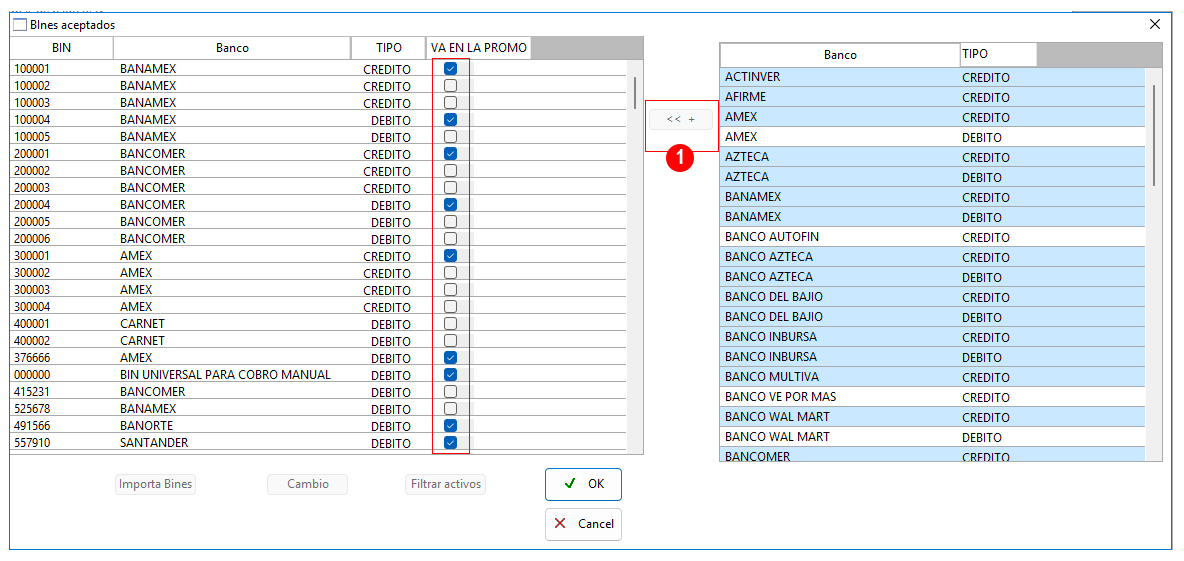This screenshot has width=1184, height=561.
Task: Click the right bank list scrollbar thumb
Action: 1154,134
